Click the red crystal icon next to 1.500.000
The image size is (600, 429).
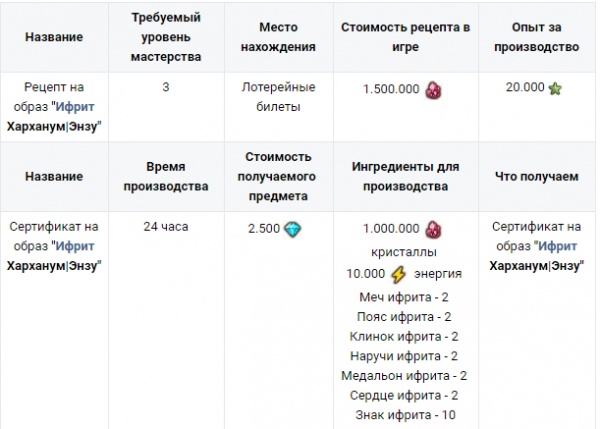433,90
